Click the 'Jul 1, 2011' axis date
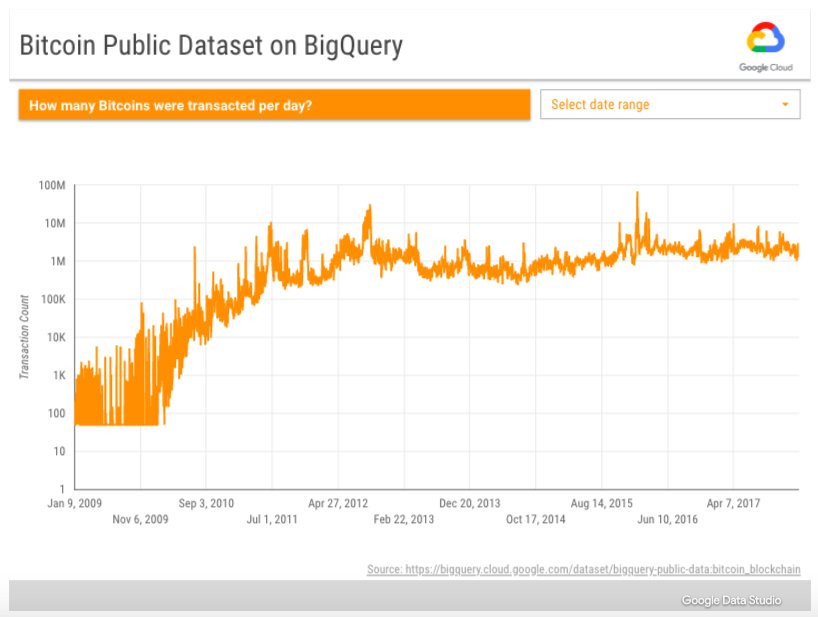Image resolution: width=818 pixels, height=617 pixels. tap(272, 519)
